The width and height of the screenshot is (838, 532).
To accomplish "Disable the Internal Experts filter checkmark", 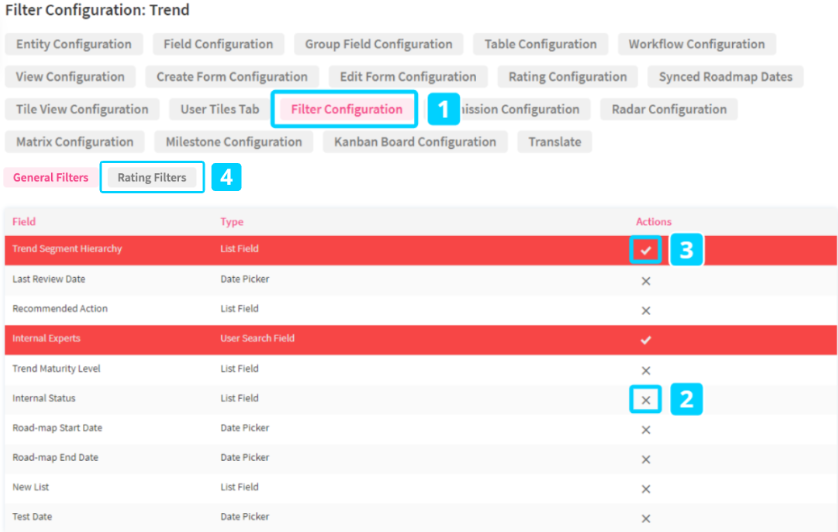I will (x=645, y=340).
